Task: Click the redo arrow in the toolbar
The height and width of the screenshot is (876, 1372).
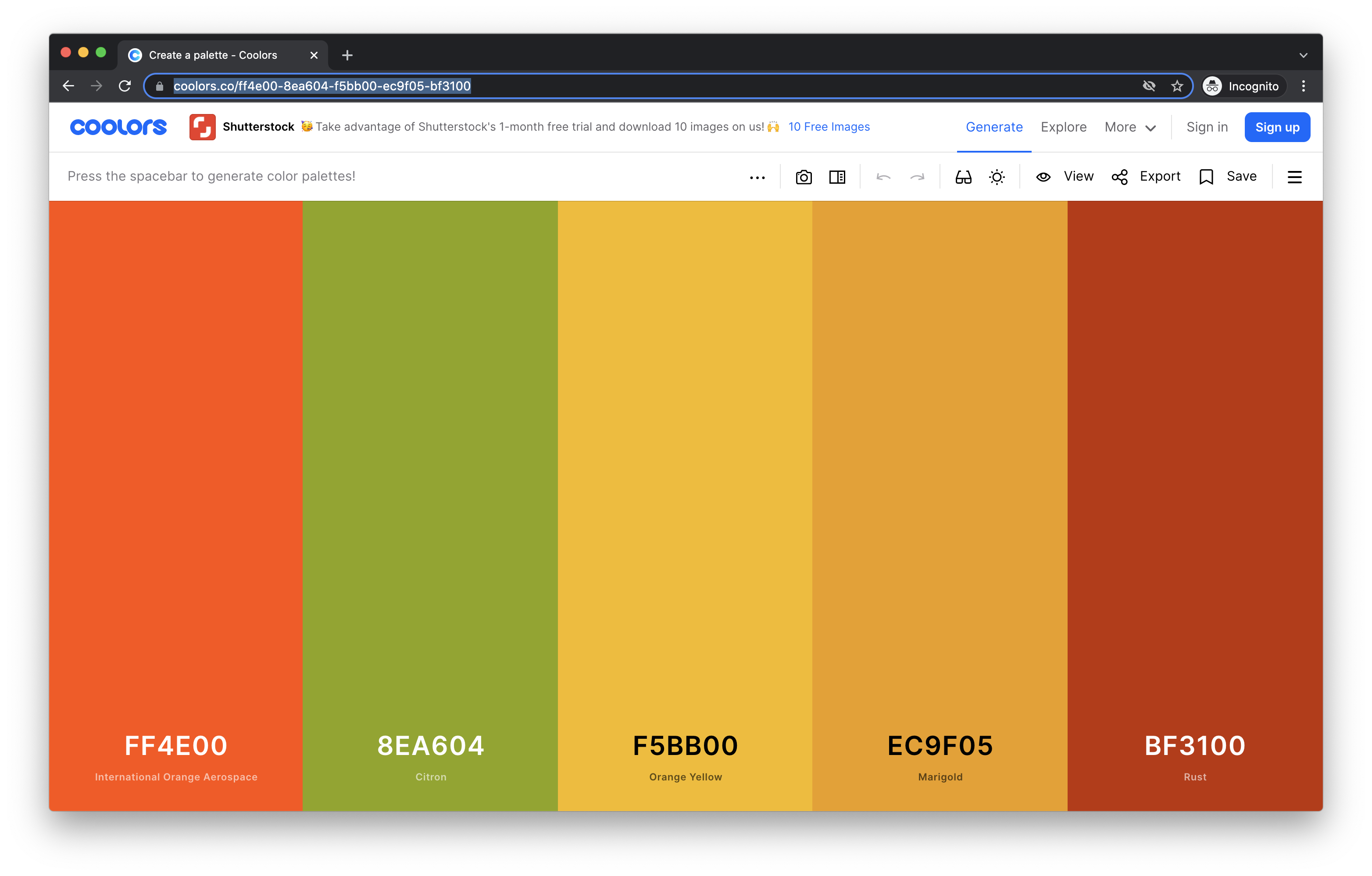Action: tap(917, 177)
